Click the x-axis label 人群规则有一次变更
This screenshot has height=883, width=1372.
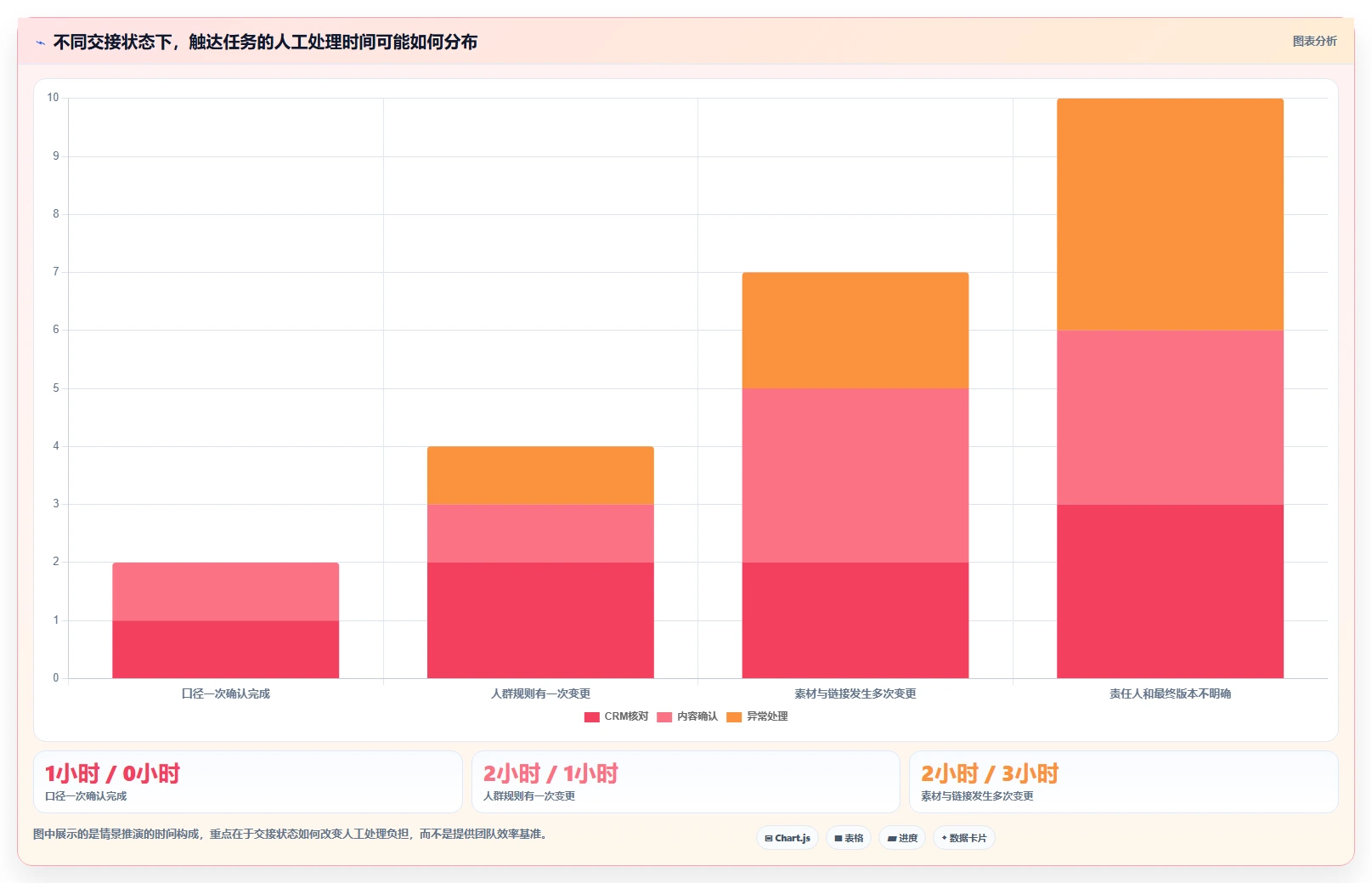click(540, 693)
